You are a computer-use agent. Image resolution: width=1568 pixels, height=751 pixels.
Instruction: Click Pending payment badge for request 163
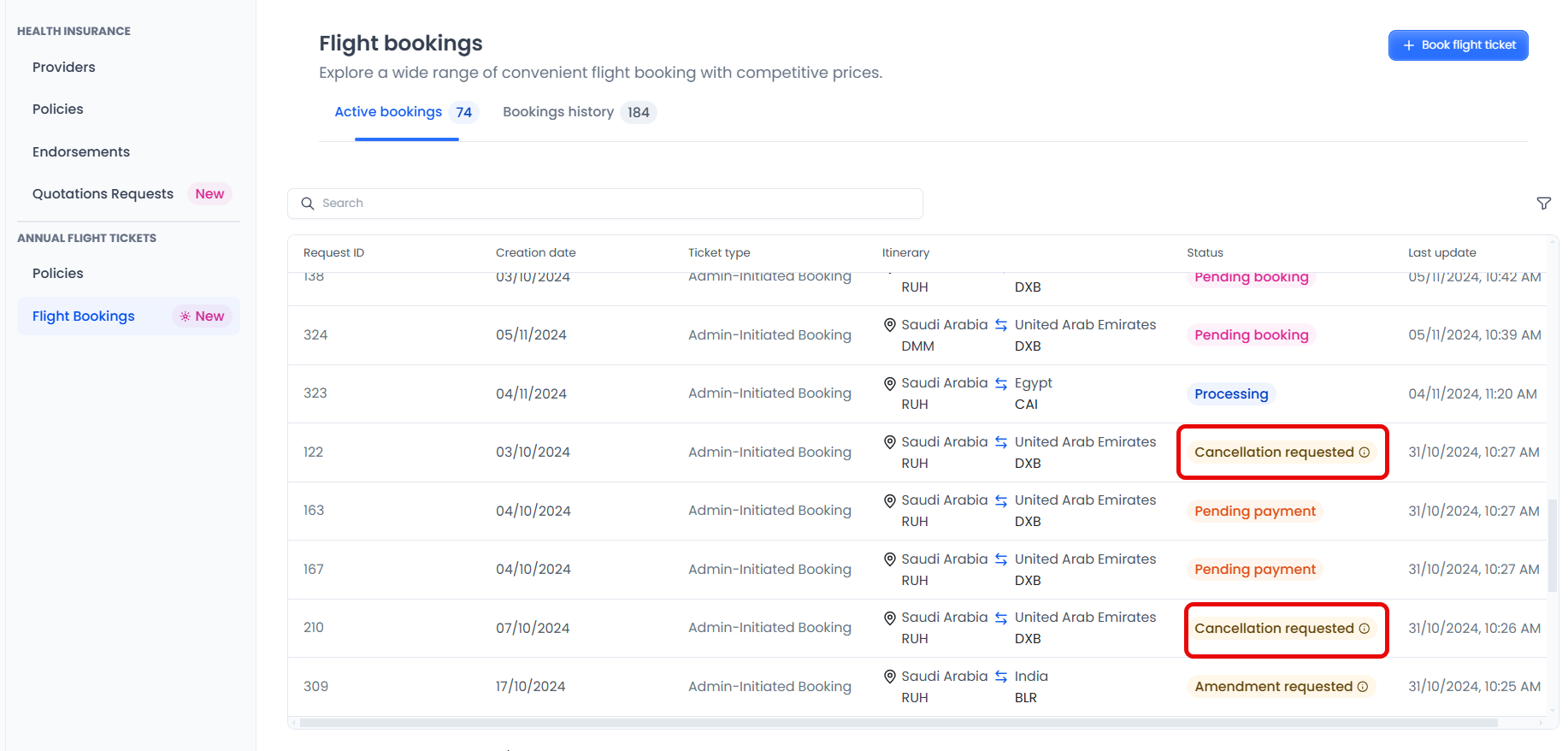1254,512
